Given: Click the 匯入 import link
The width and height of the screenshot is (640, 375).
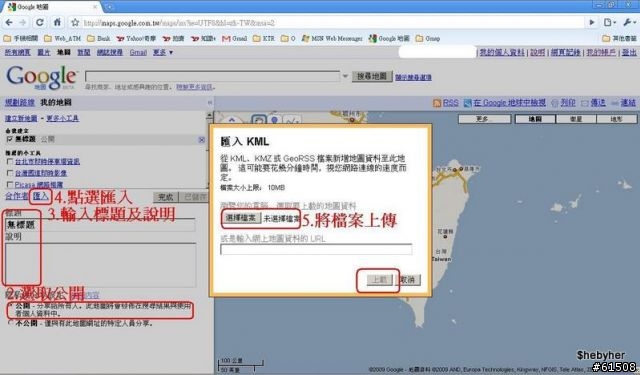Looking at the screenshot, I should tap(40, 196).
